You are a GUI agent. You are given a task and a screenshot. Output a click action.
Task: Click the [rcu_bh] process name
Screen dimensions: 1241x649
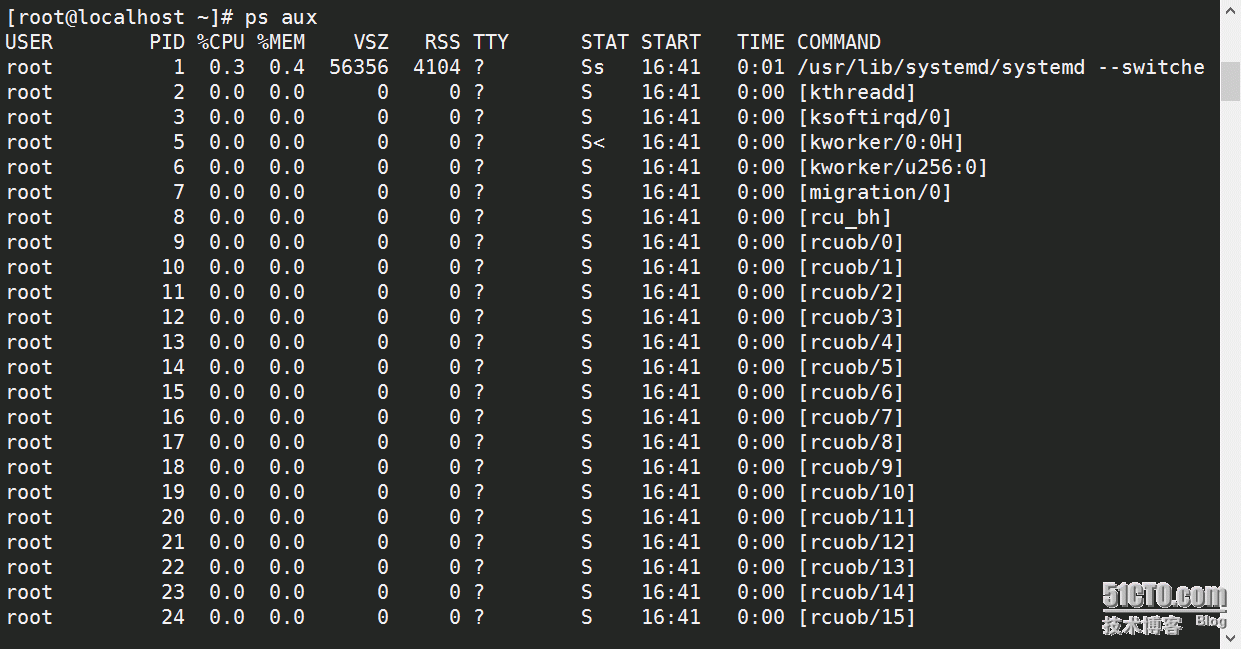pyautogui.click(x=845, y=217)
